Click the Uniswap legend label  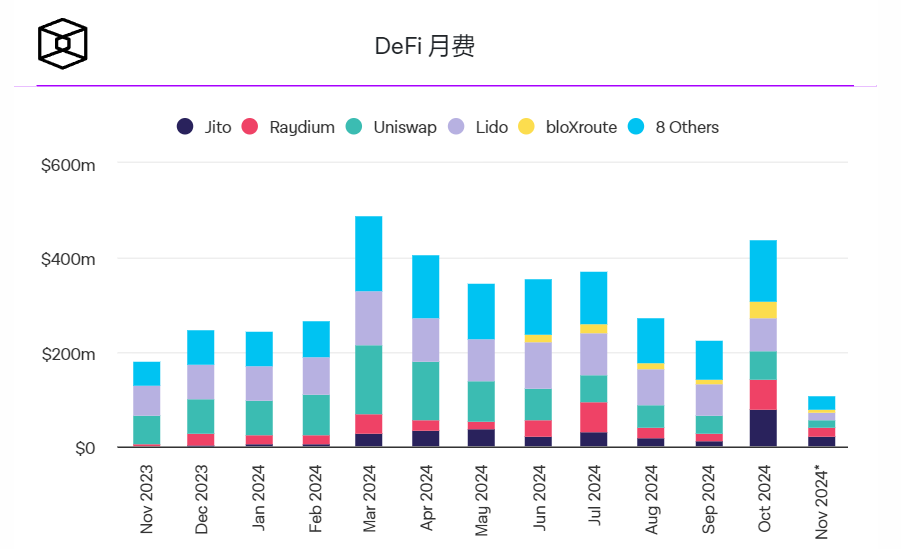405,128
